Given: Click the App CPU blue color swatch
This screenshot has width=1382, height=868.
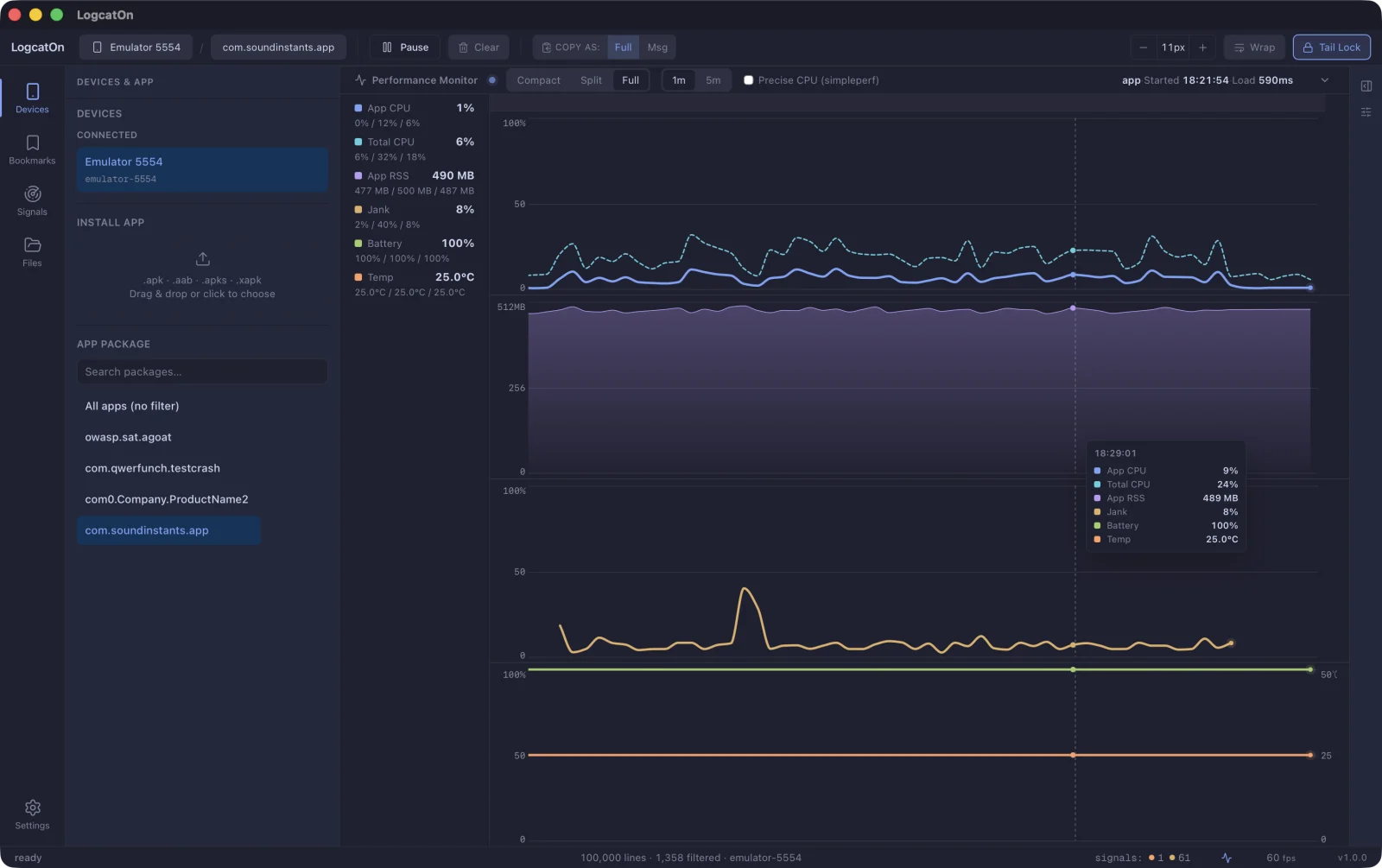Looking at the screenshot, I should (358, 108).
